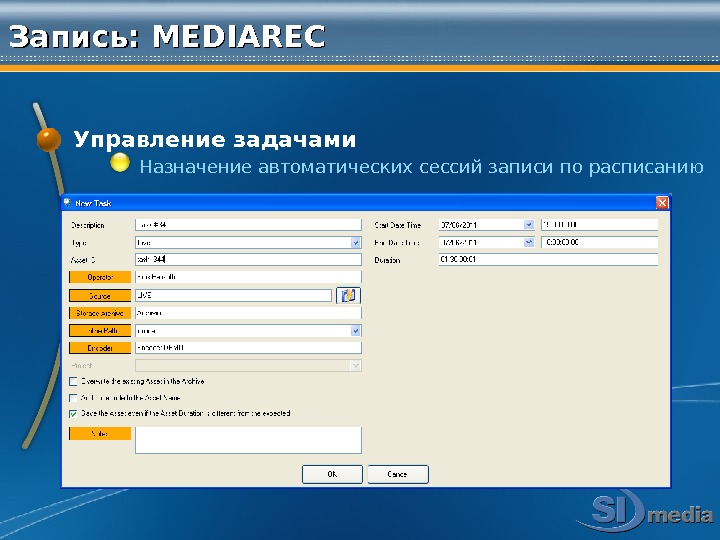Confirm the new task with OK
This screenshot has width=720, height=540.
tap(332, 474)
